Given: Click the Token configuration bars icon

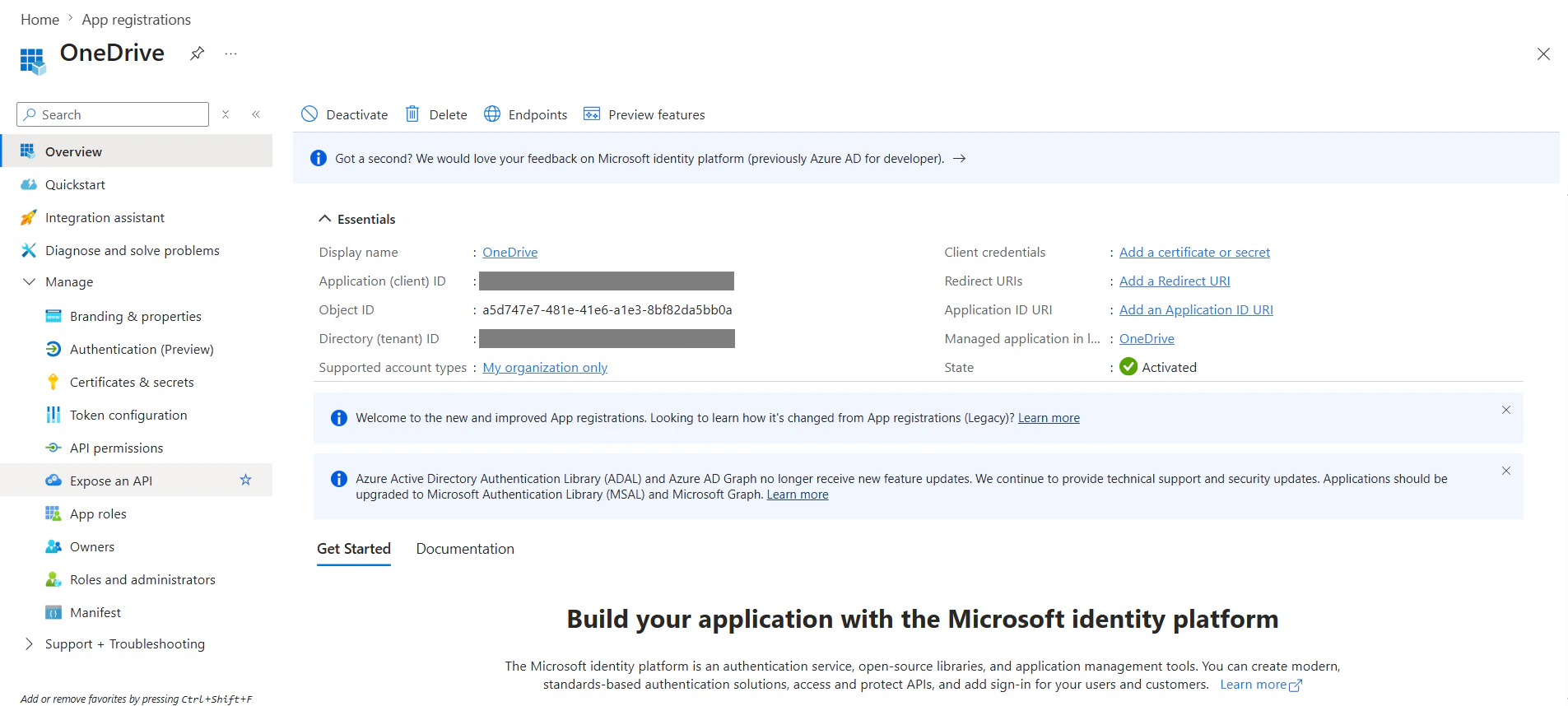Looking at the screenshot, I should pos(54,415).
